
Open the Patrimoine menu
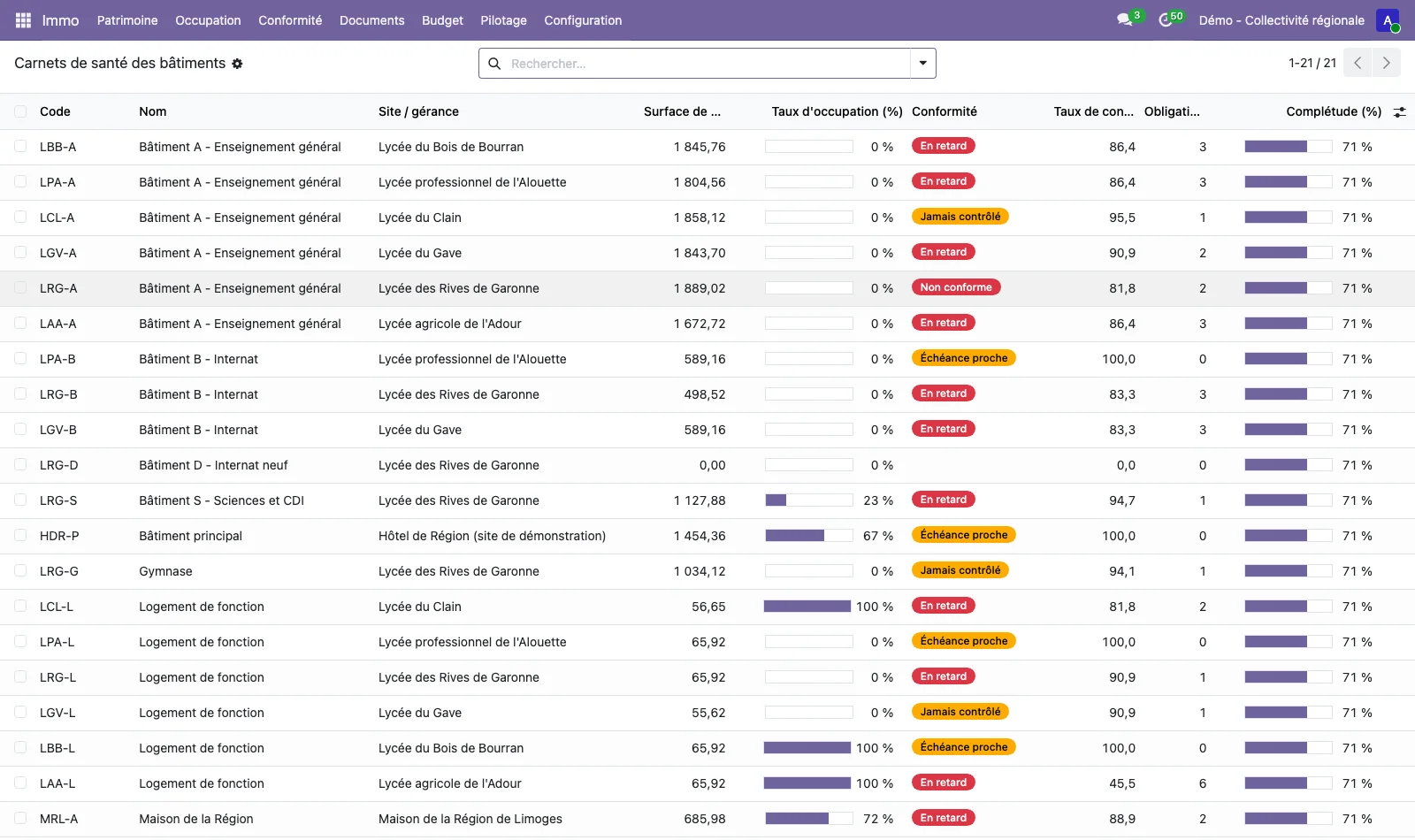[127, 20]
